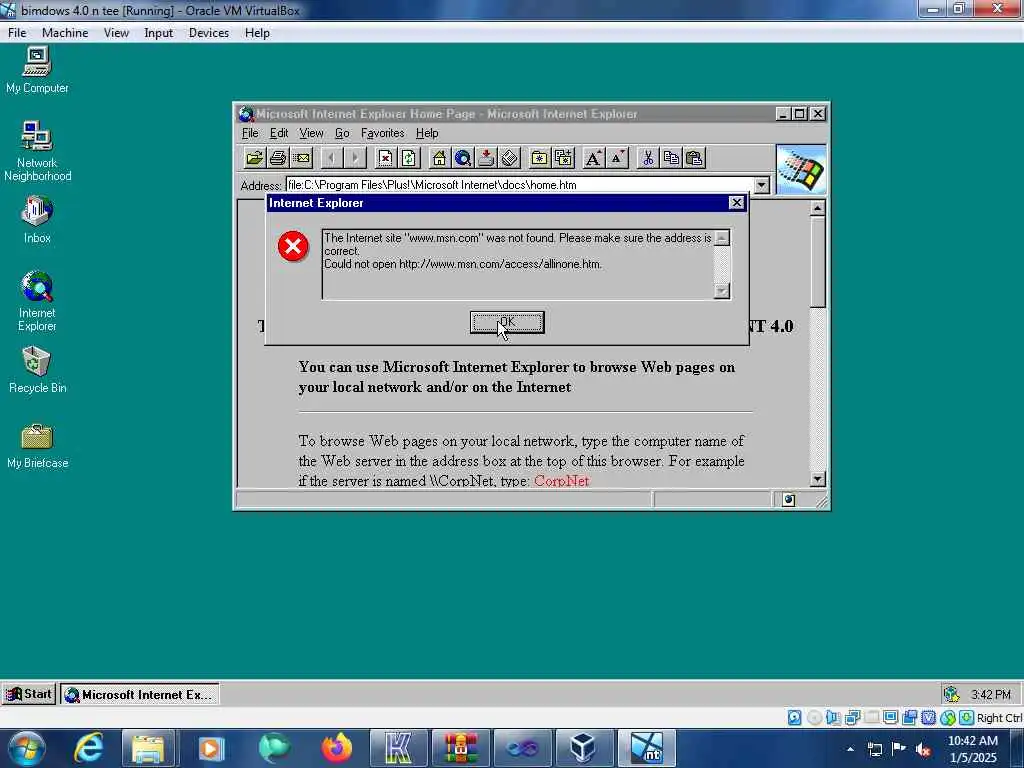Click the Stop loading toolbar icon
The image size is (1024, 768).
pyautogui.click(x=385, y=158)
